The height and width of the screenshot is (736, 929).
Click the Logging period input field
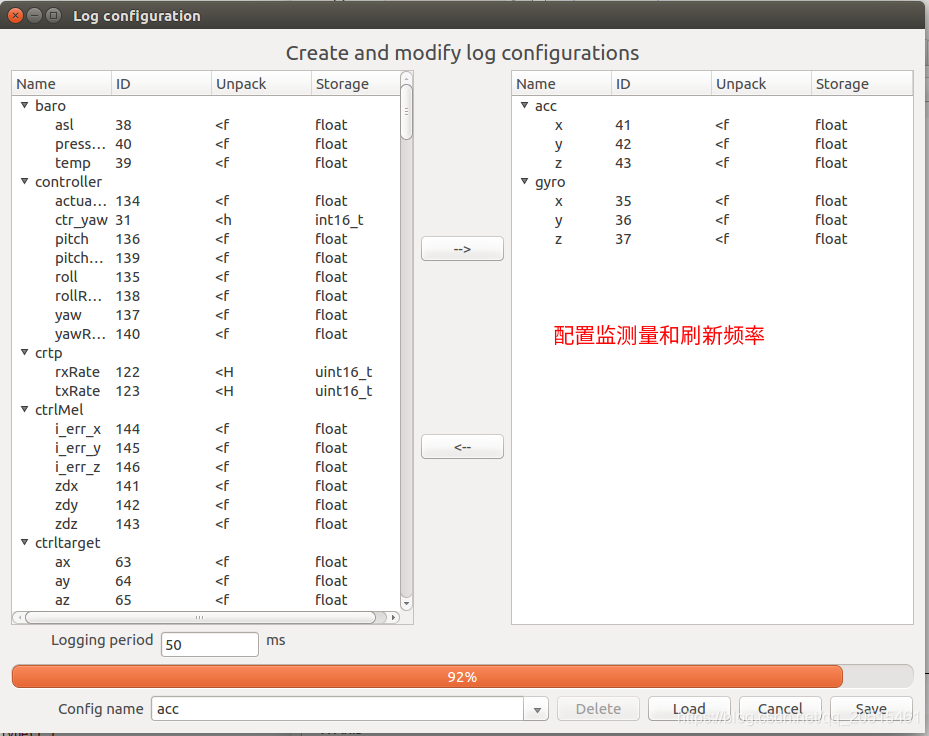coord(210,645)
